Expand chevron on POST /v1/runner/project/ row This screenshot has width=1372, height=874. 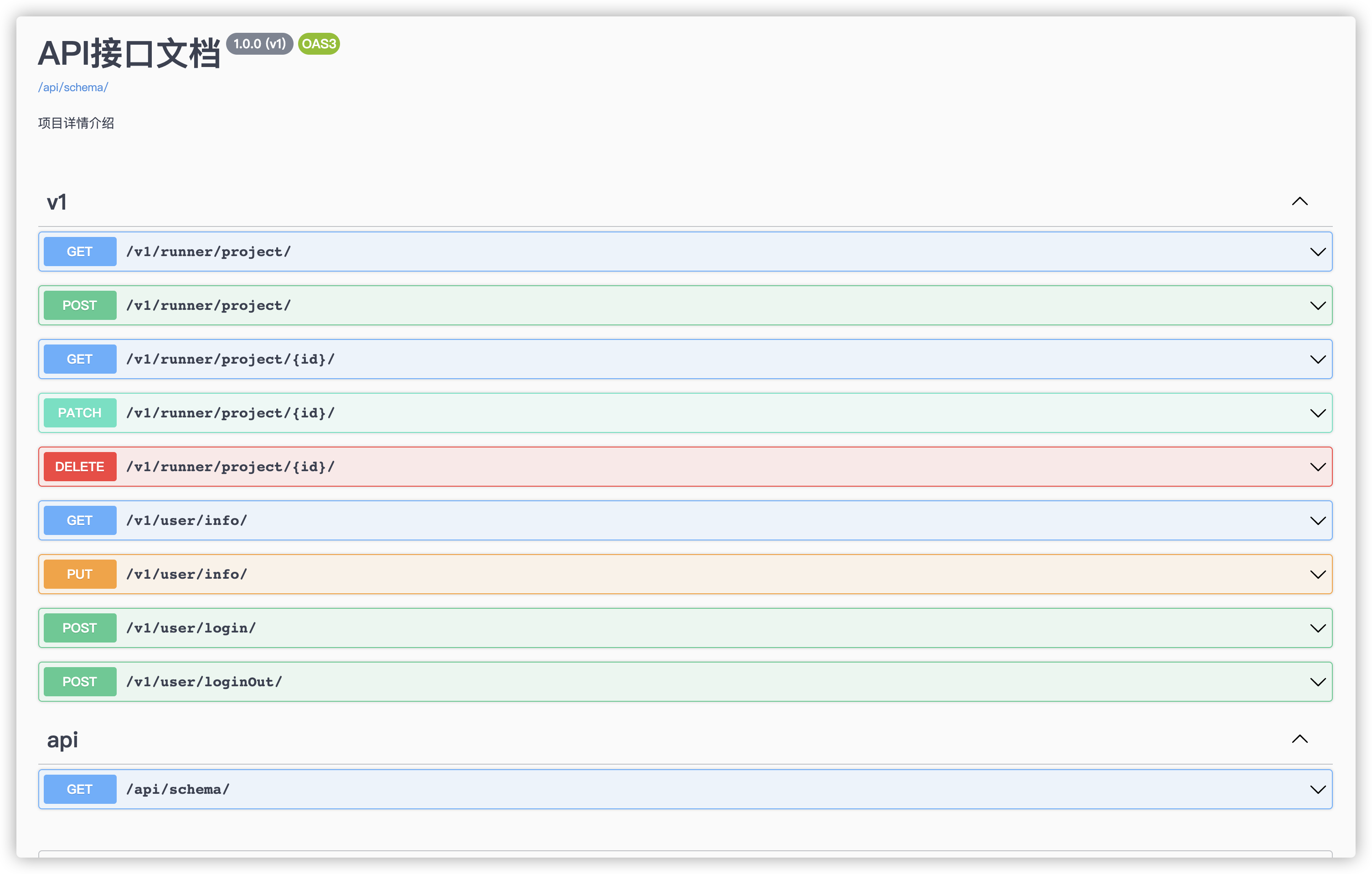(x=1317, y=306)
